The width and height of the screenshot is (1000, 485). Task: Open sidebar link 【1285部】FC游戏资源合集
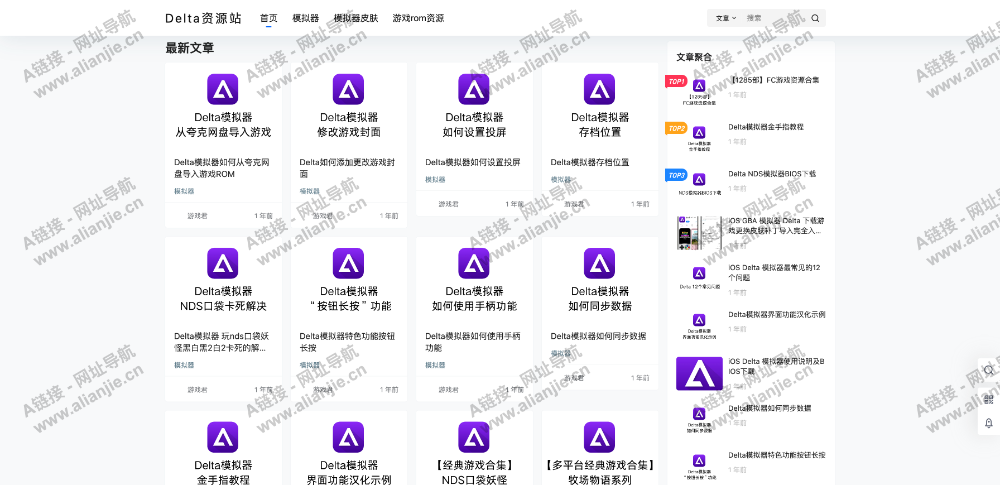coord(774,80)
